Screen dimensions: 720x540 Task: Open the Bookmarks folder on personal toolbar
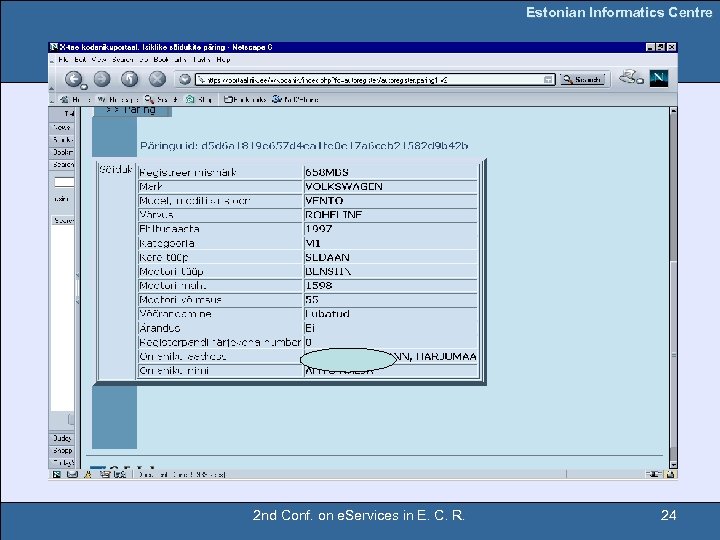click(x=245, y=99)
